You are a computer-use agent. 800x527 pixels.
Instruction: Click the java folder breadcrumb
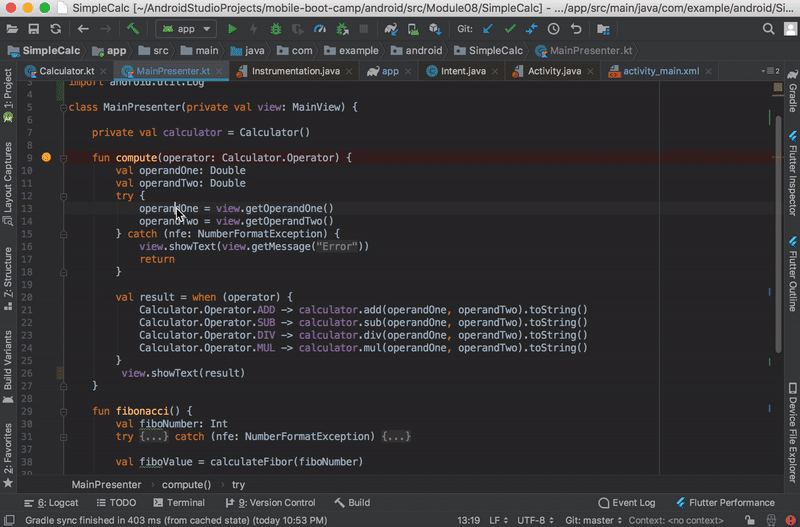pyautogui.click(x=247, y=51)
